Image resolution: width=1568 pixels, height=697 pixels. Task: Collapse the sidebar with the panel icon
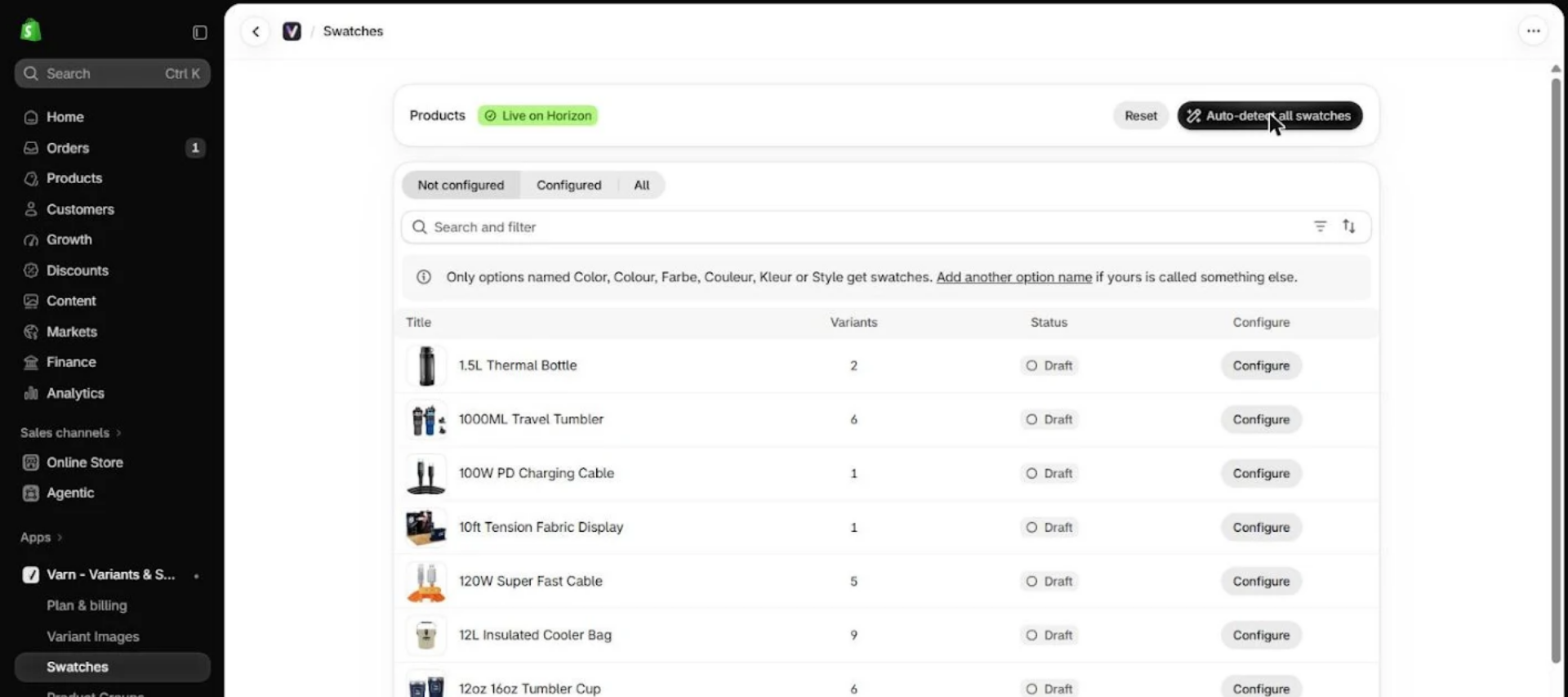(x=199, y=32)
